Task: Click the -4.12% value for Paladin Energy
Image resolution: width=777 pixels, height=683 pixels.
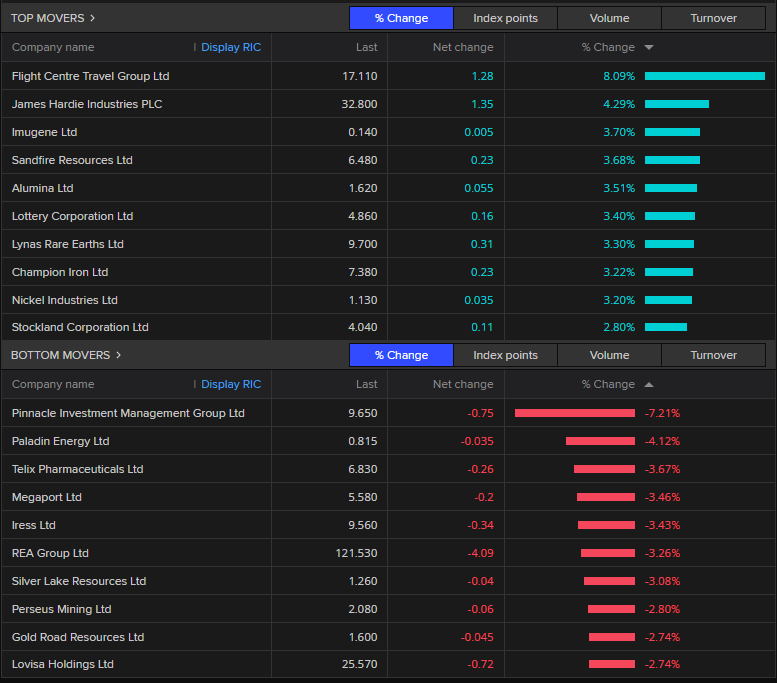Action: 662,441
